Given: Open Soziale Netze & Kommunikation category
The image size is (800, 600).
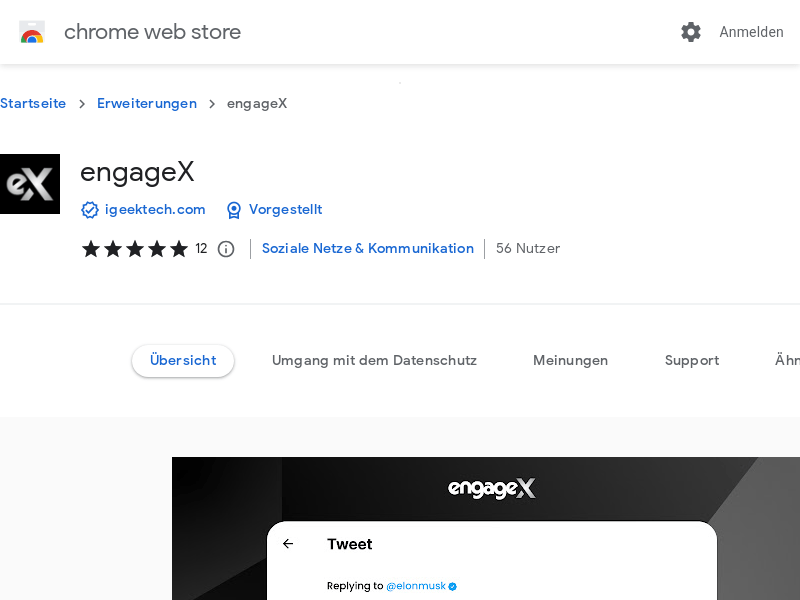Looking at the screenshot, I should (368, 248).
